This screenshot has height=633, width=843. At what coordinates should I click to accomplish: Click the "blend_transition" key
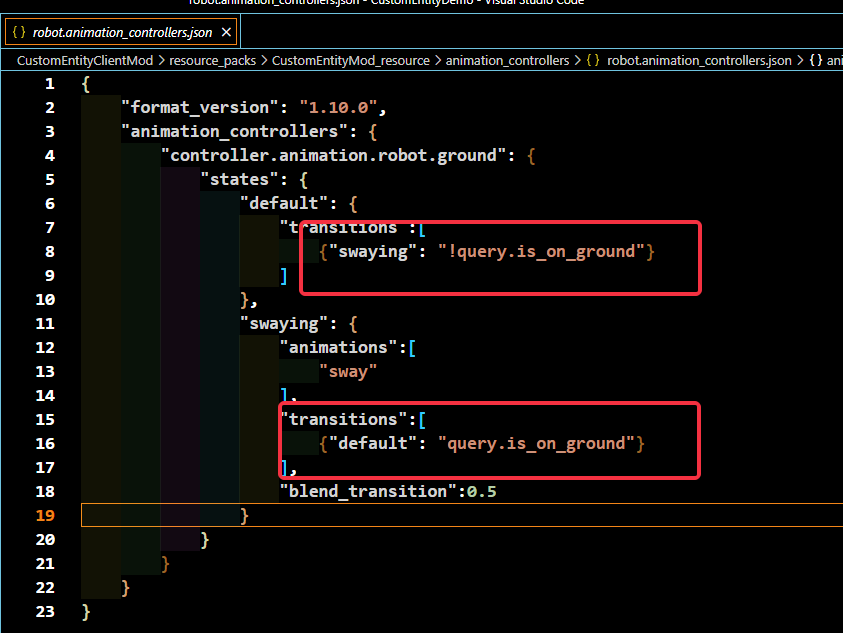click(x=368, y=492)
